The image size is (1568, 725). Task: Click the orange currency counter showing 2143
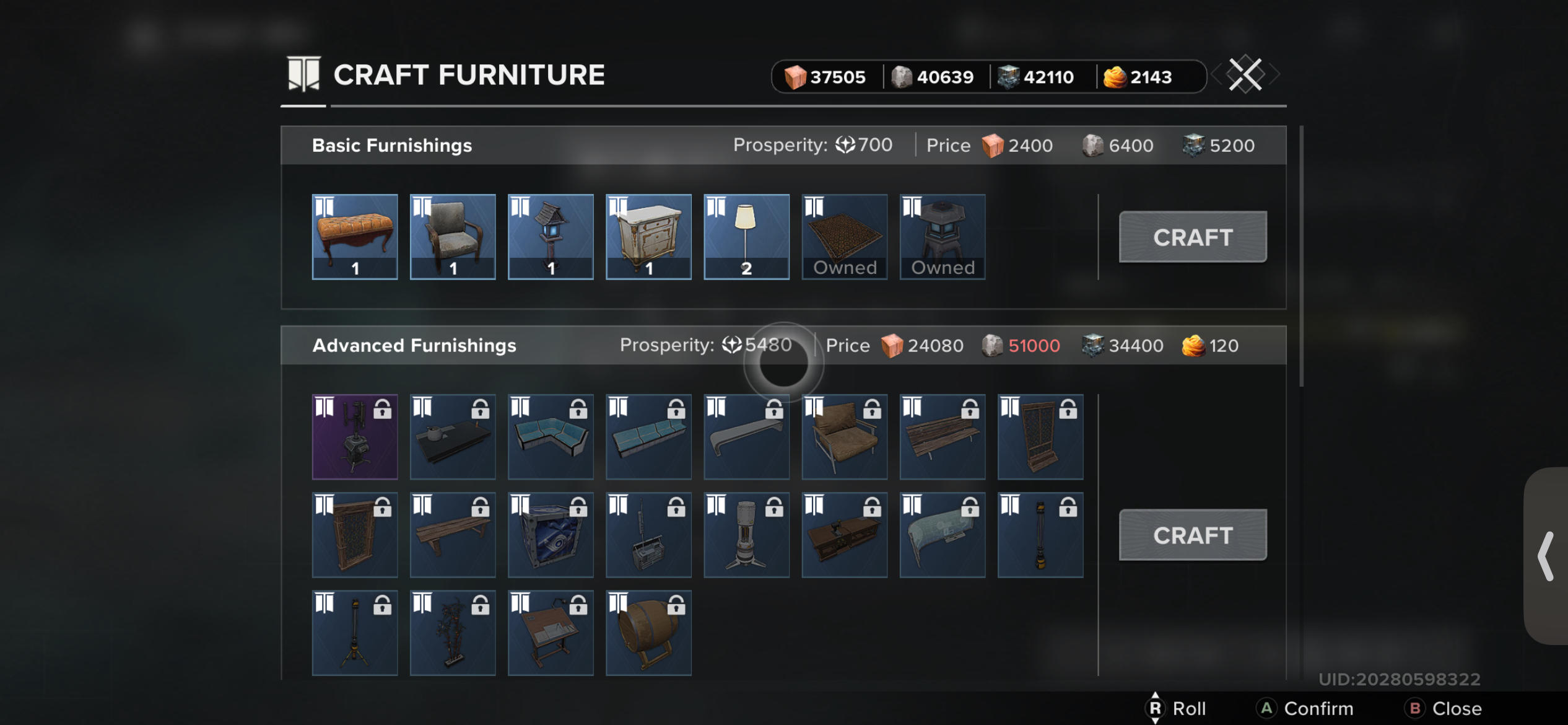(1138, 77)
